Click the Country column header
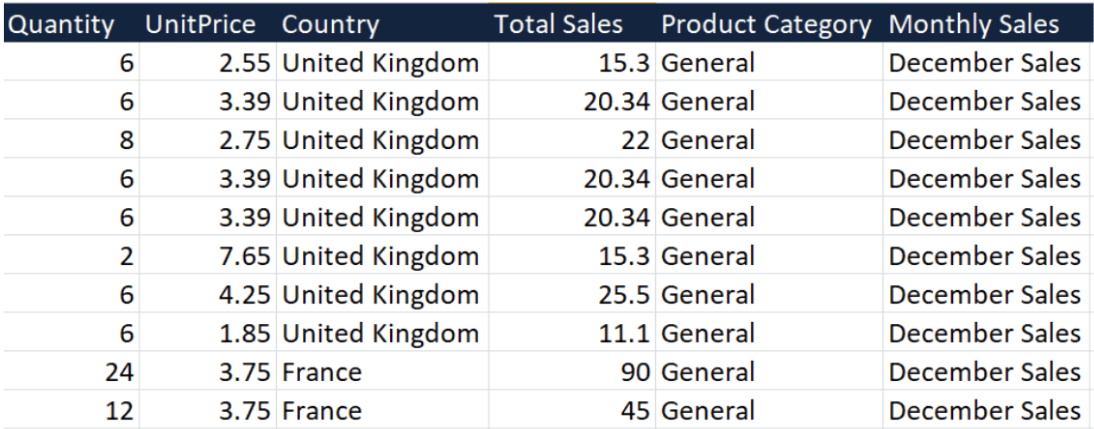 (x=330, y=24)
